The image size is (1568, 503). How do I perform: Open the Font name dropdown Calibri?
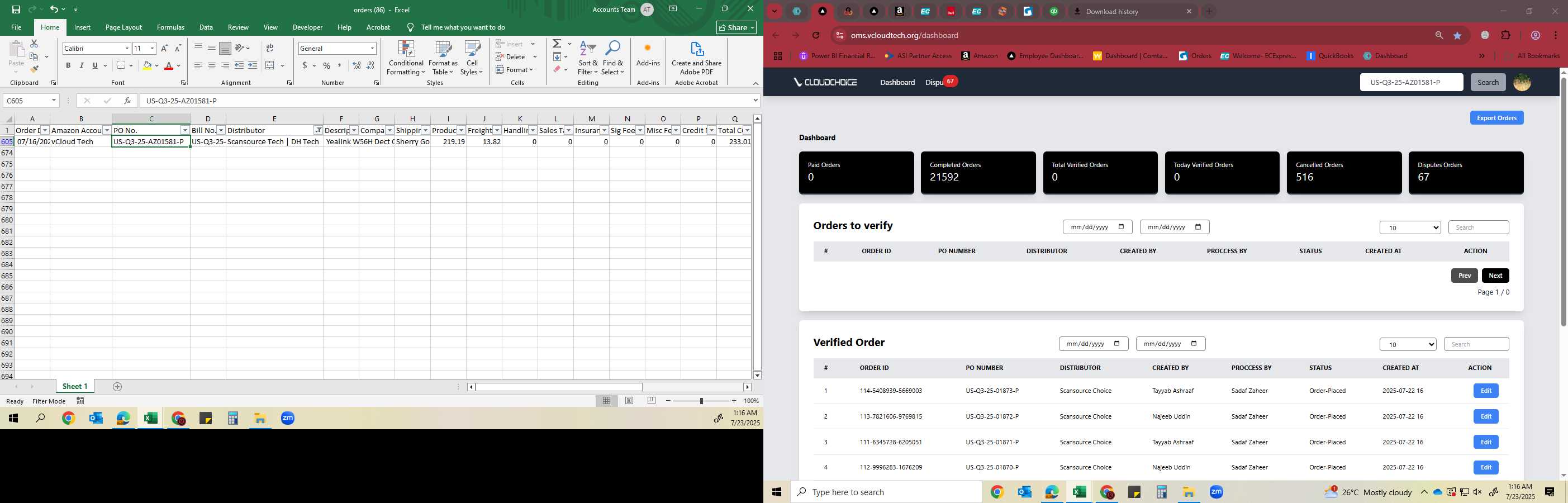[127, 48]
